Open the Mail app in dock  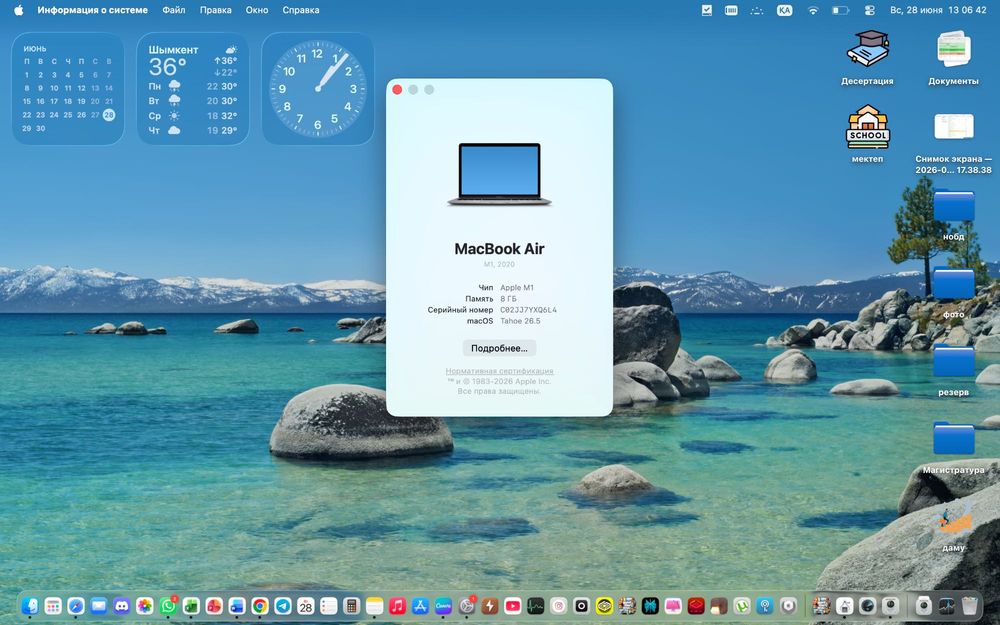[99, 605]
